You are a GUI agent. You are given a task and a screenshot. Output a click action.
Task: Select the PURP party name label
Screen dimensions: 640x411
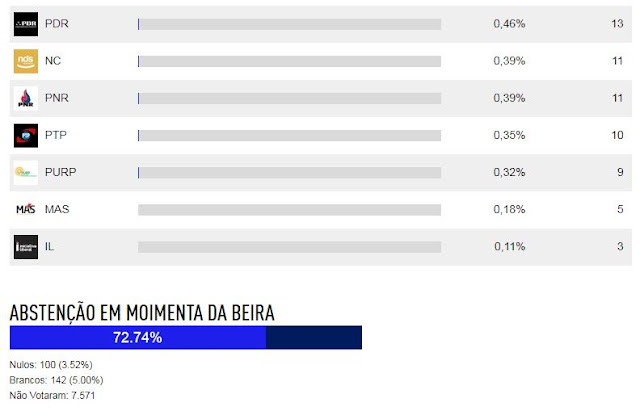(62, 172)
